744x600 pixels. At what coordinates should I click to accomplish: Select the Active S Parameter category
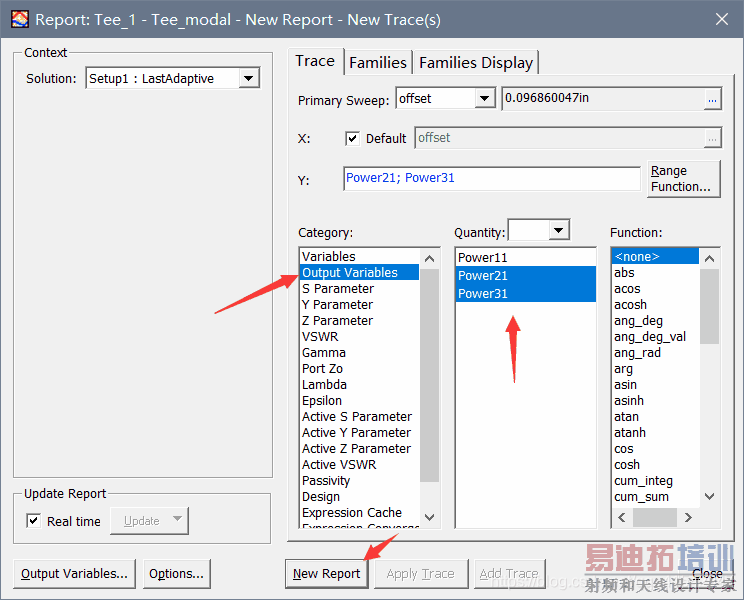pyautogui.click(x=360, y=416)
